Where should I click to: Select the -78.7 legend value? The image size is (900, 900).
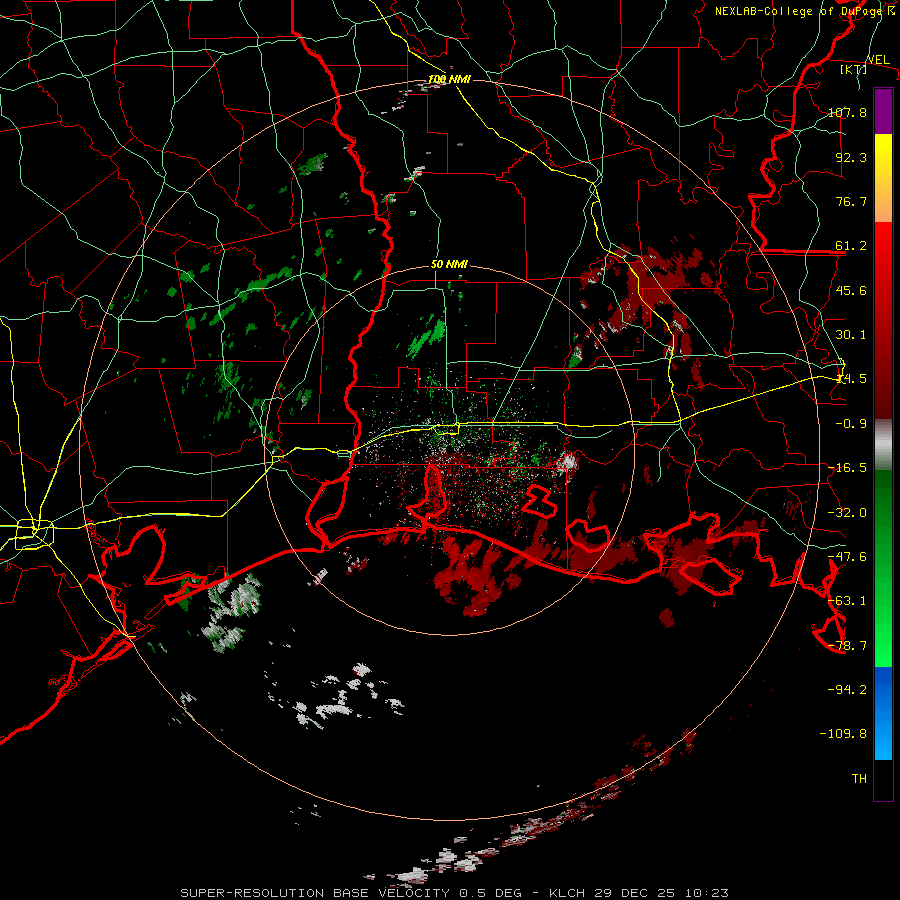848,646
